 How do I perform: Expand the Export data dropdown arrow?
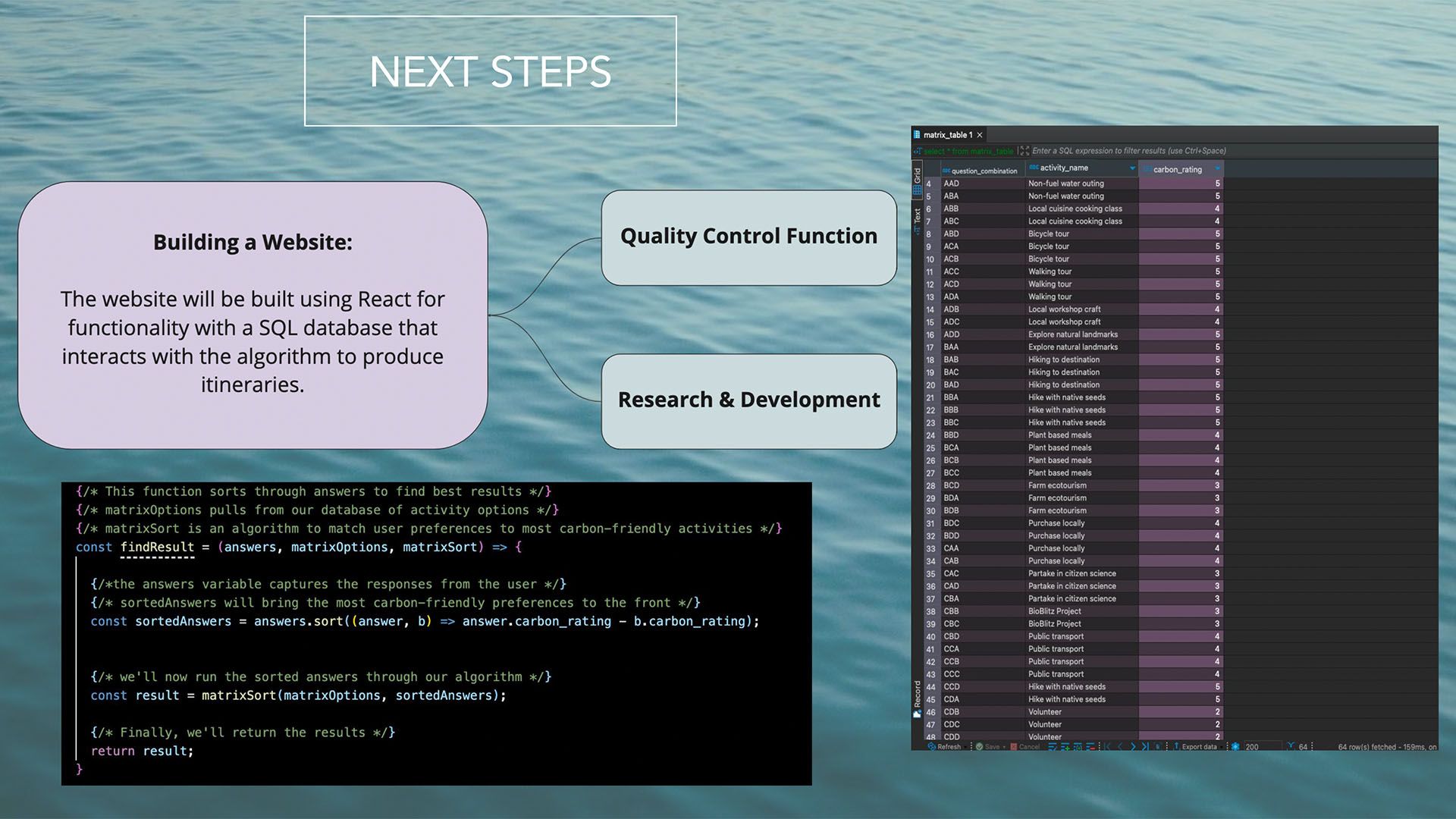pos(1222,747)
